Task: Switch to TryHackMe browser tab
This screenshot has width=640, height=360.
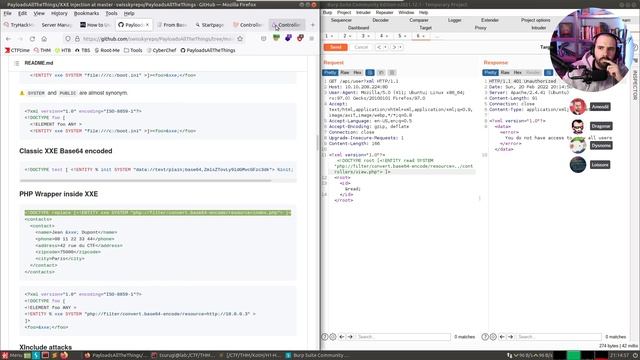Action: (19, 25)
